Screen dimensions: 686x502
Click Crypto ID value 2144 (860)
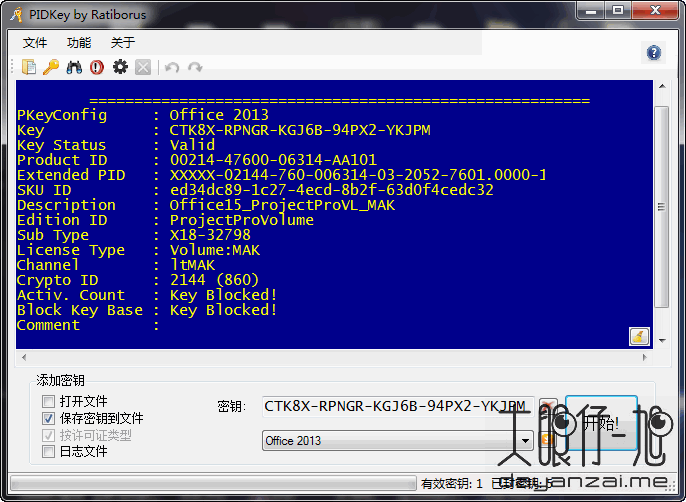pyautogui.click(x=214, y=280)
